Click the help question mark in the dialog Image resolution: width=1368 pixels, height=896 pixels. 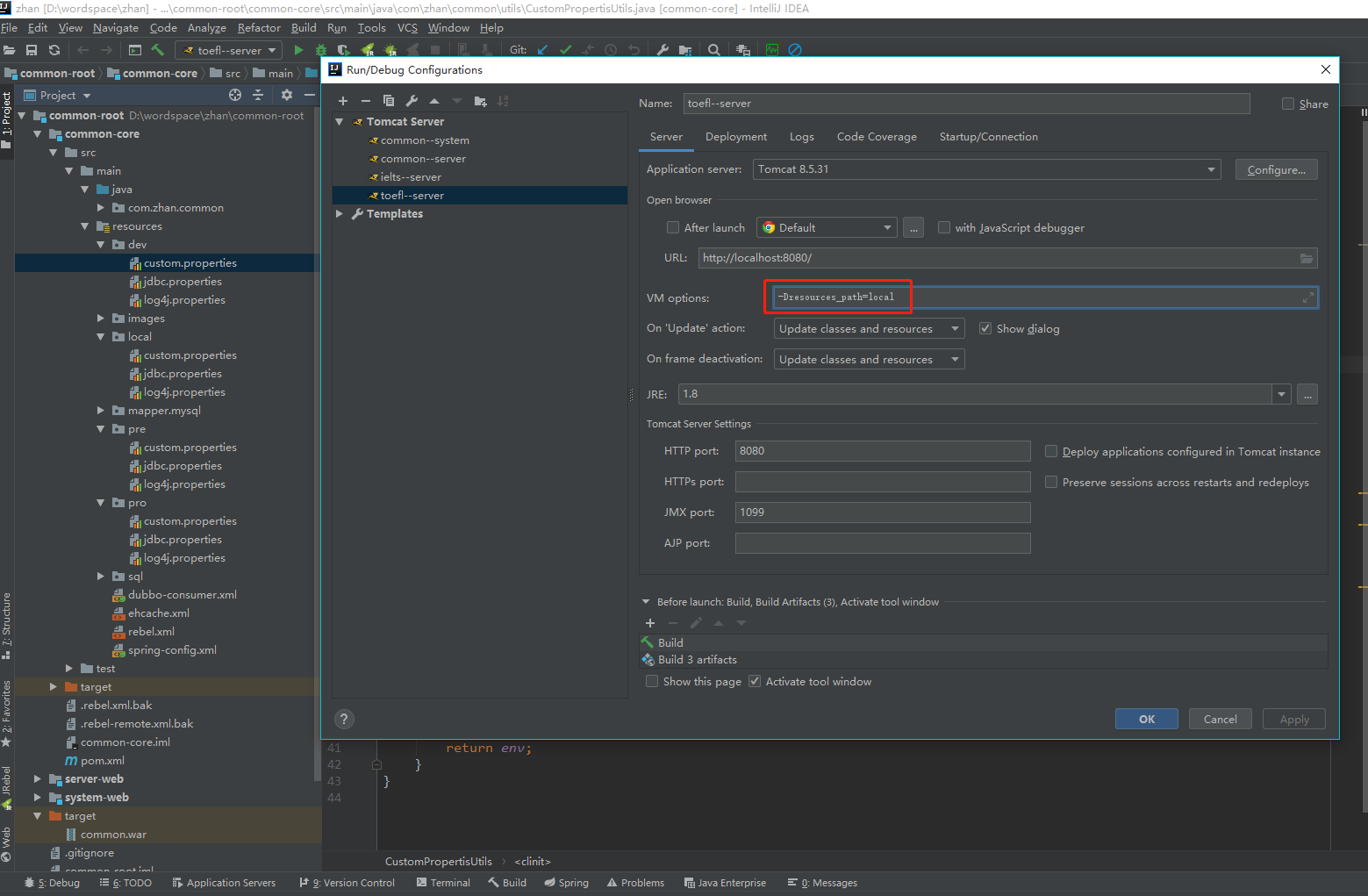(343, 719)
